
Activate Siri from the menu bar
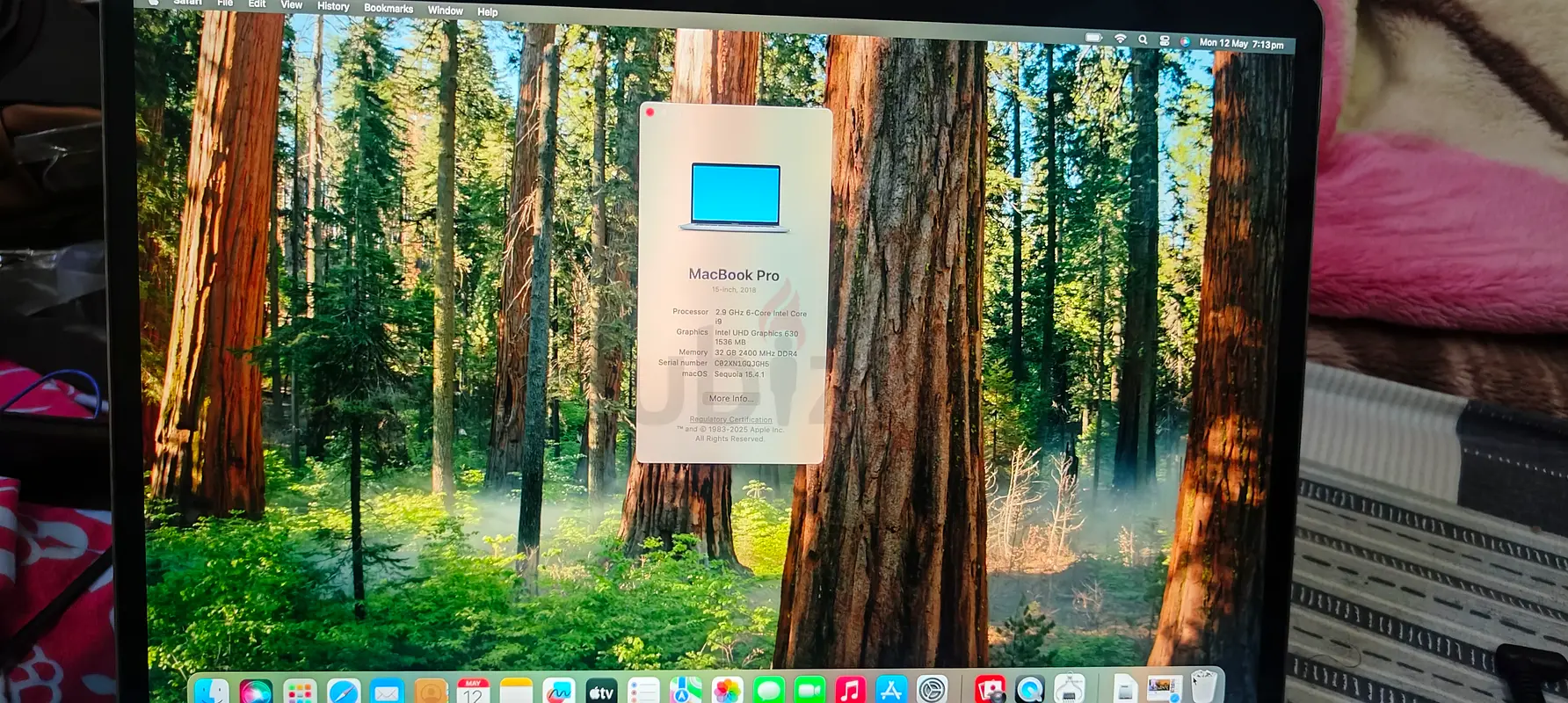pos(1185,41)
